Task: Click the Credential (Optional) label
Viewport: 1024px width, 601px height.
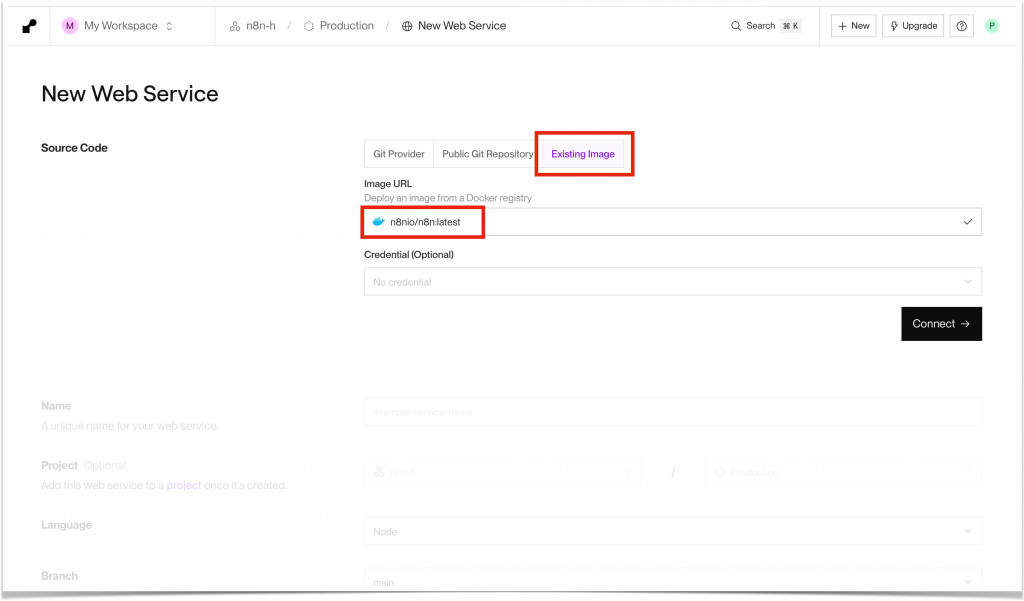Action: pos(409,255)
